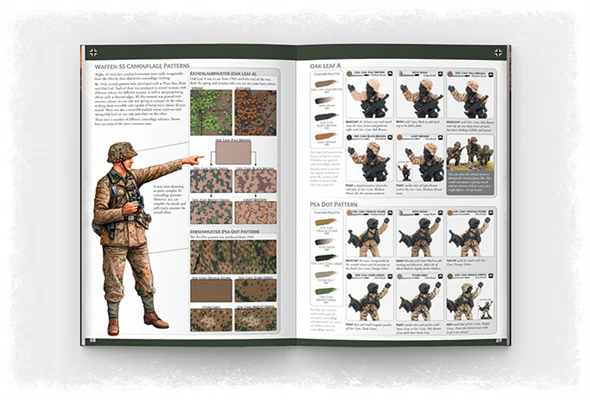Screen dimensions: 590x400
Task: Click helmet icon on Pea Dot Stone Grey step
Action: (x=440, y=276)
